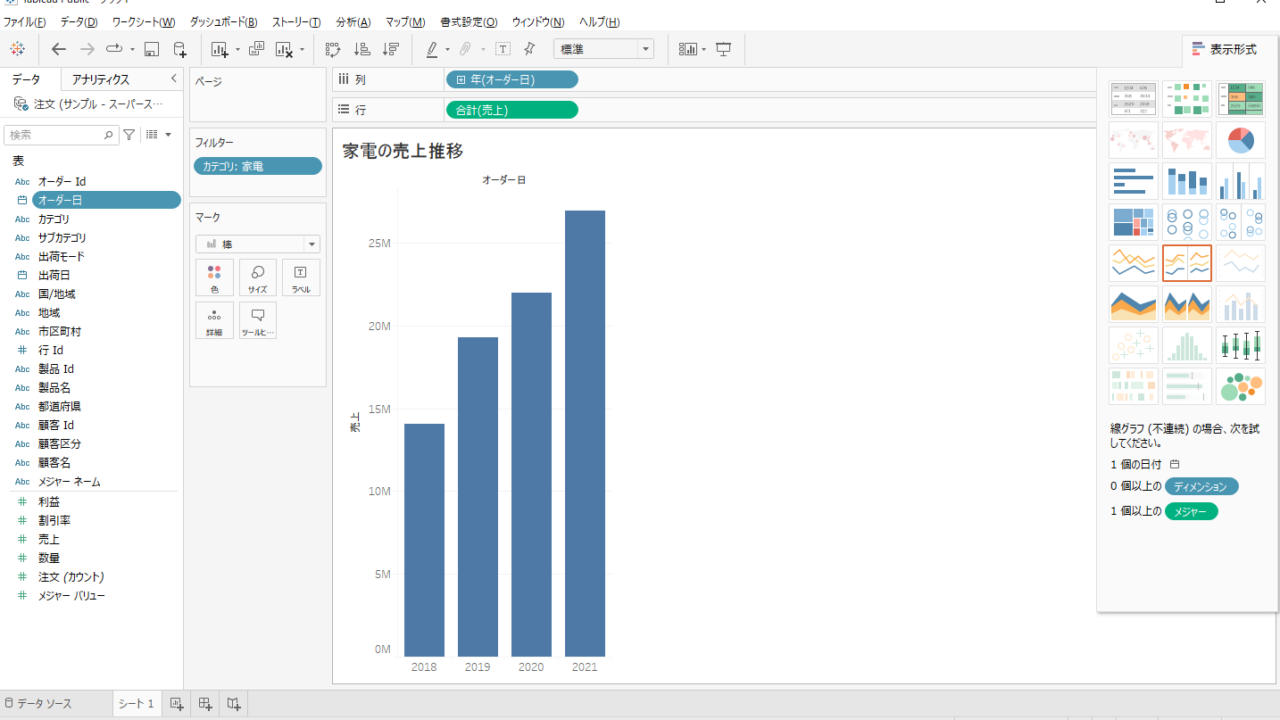Select the 売上 measure field
Screen dimensions: 1280x720
pos(49,539)
